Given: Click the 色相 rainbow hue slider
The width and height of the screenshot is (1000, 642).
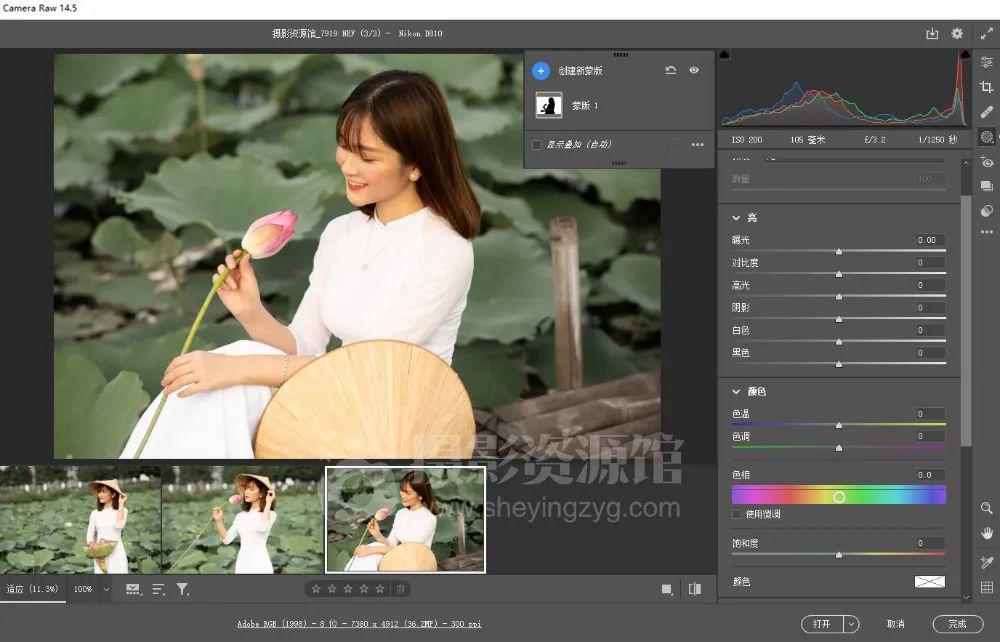Looking at the screenshot, I should (x=838, y=496).
